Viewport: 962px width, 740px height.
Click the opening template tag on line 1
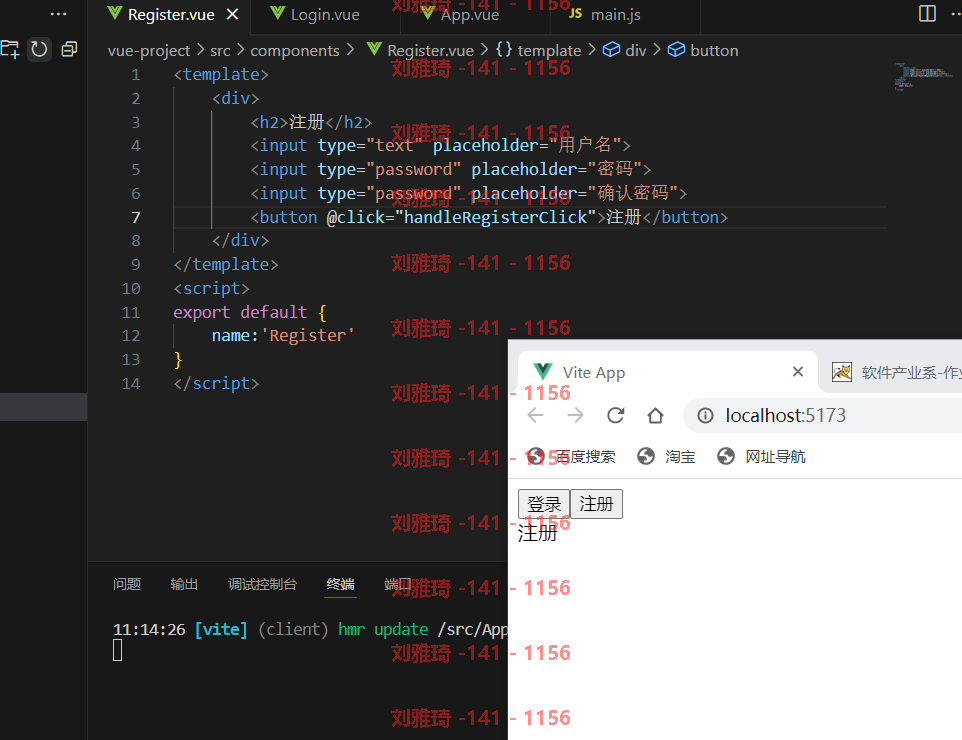[221, 75]
